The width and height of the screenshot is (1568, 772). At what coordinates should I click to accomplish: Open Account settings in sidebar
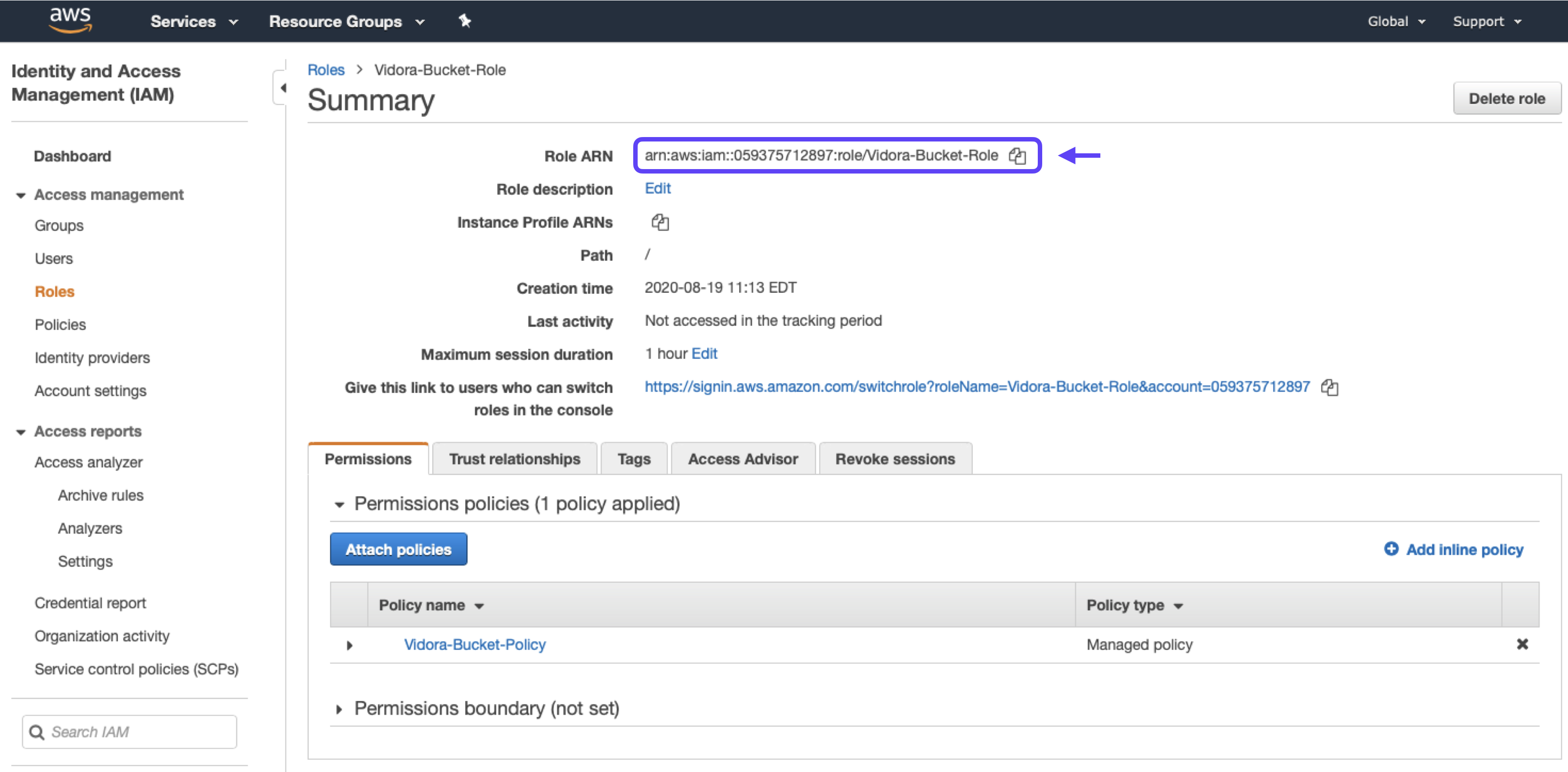[90, 391]
